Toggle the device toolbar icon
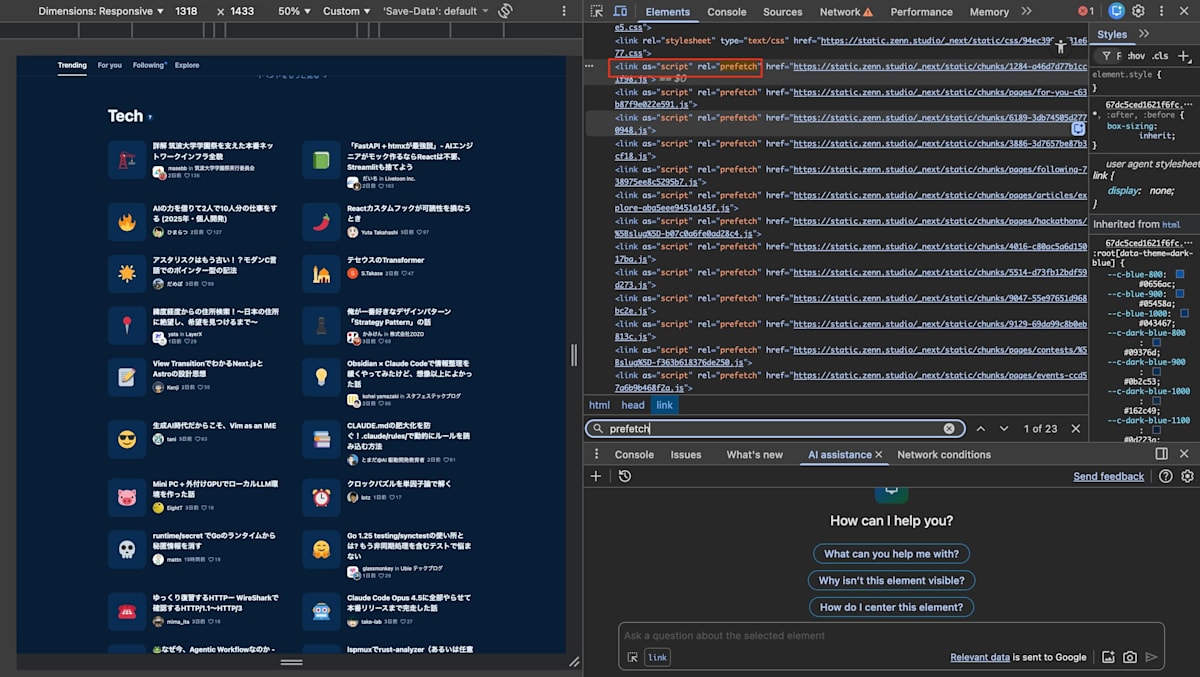 pos(622,11)
